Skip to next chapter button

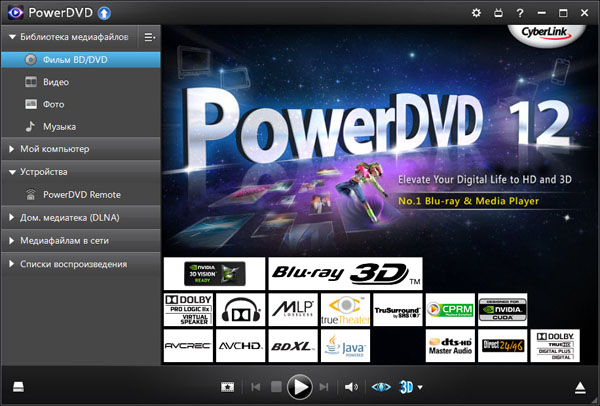(x=324, y=387)
